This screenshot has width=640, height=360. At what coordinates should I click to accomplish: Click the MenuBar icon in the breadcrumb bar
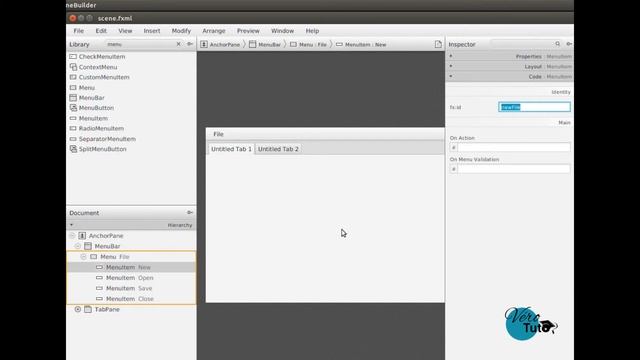(x=253, y=44)
